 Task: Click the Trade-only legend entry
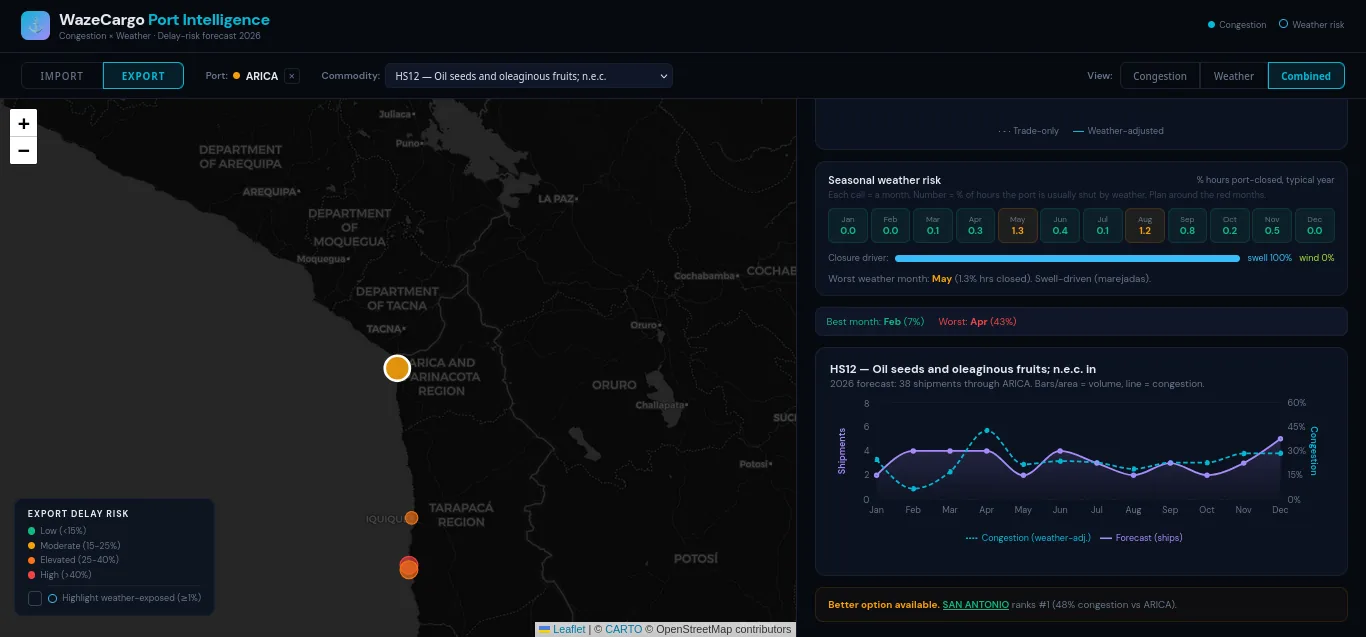coord(1029,131)
